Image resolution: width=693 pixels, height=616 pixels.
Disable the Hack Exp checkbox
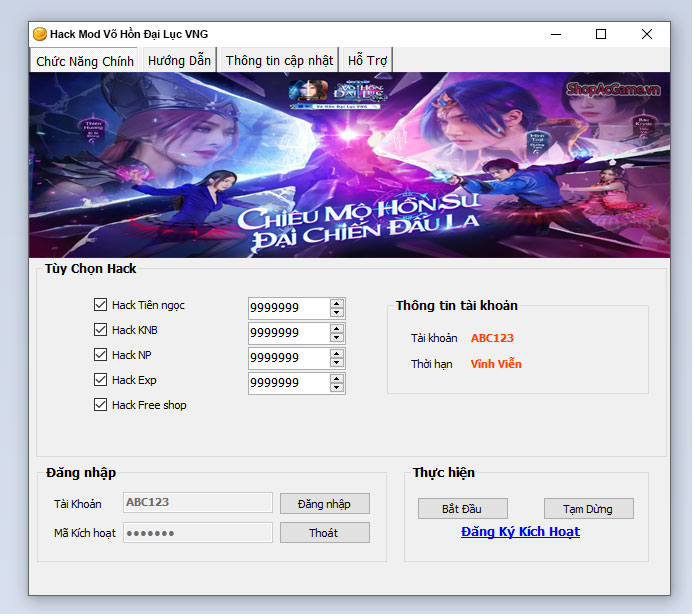tap(100, 380)
